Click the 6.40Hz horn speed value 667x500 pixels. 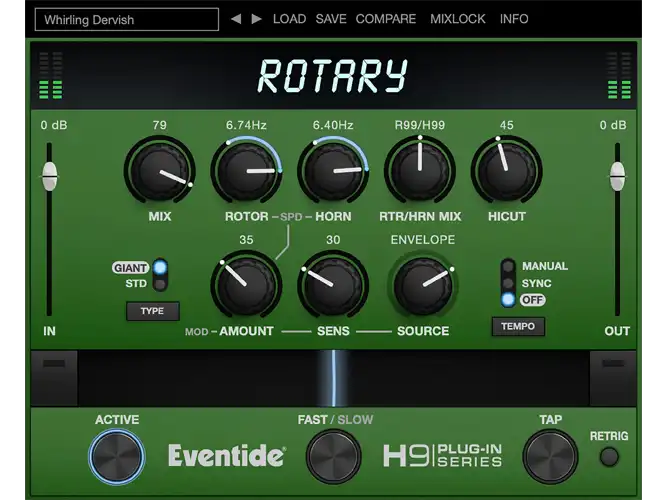click(333, 125)
